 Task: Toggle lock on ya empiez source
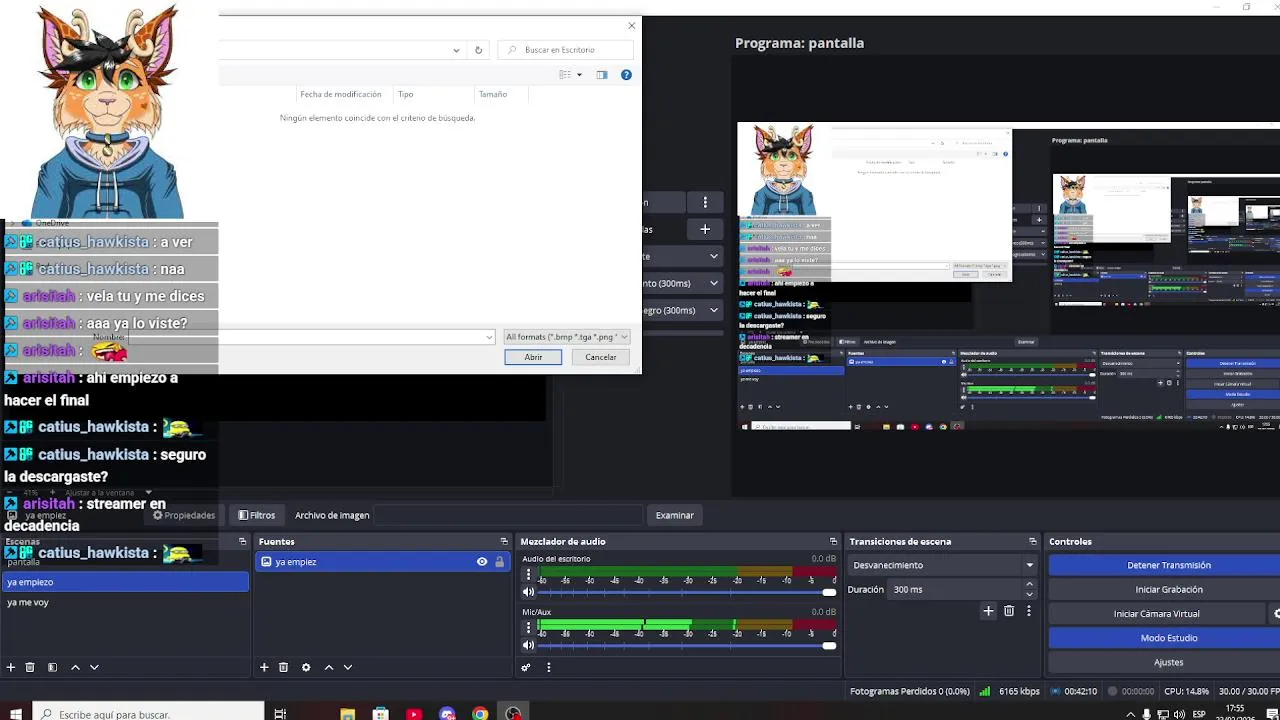click(x=499, y=562)
